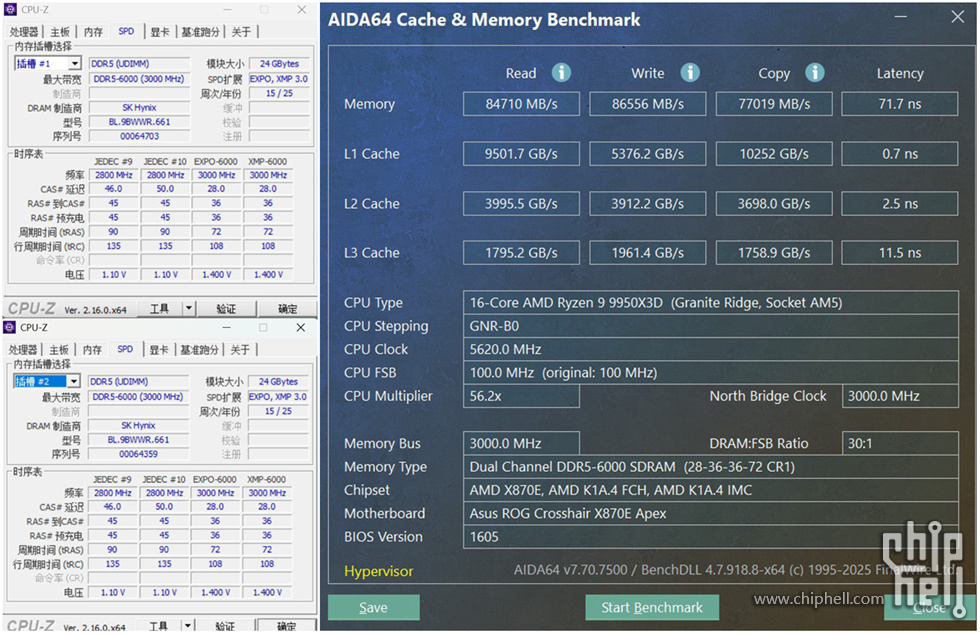
Task: Click the L3 Cache Latency value 11.5 ns
Action: (x=900, y=253)
